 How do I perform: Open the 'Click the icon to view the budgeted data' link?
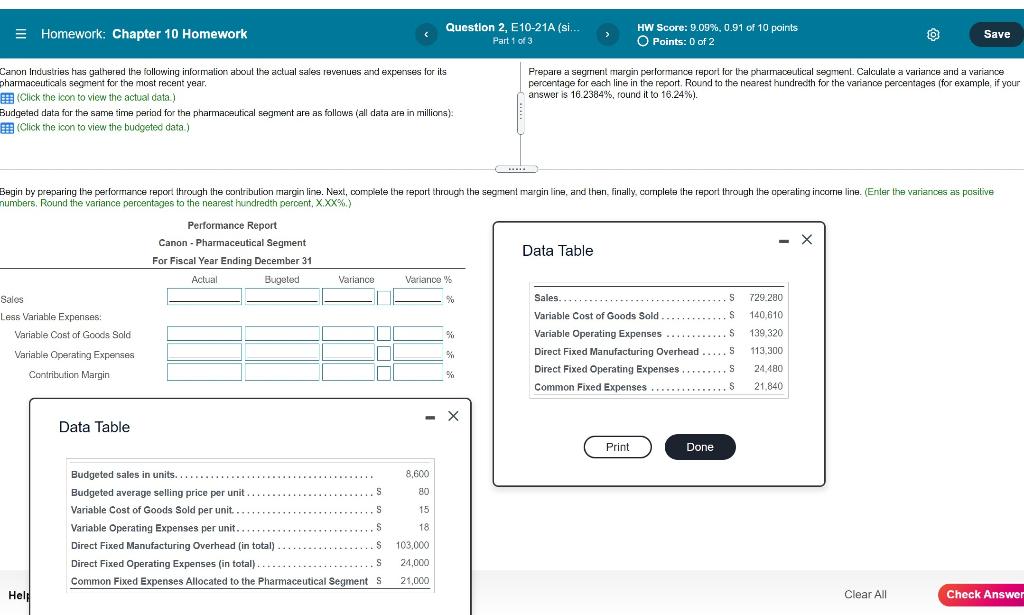tap(103, 128)
